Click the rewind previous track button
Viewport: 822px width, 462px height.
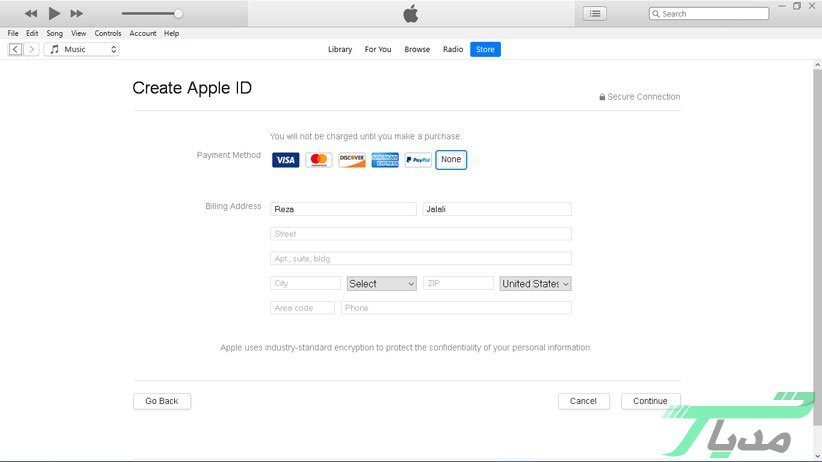[x=31, y=14]
